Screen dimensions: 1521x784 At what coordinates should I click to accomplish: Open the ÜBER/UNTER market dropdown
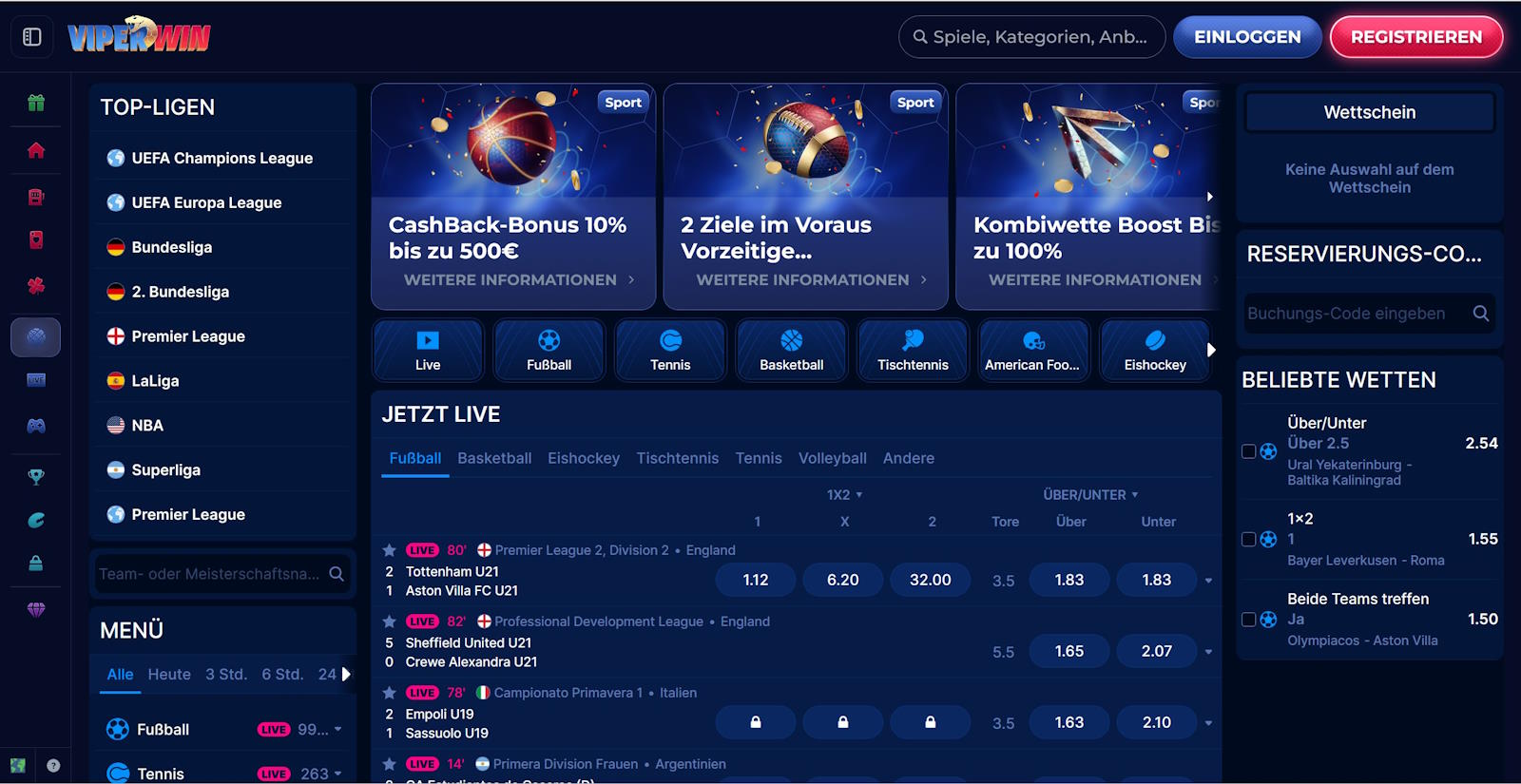pyautogui.click(x=1089, y=495)
